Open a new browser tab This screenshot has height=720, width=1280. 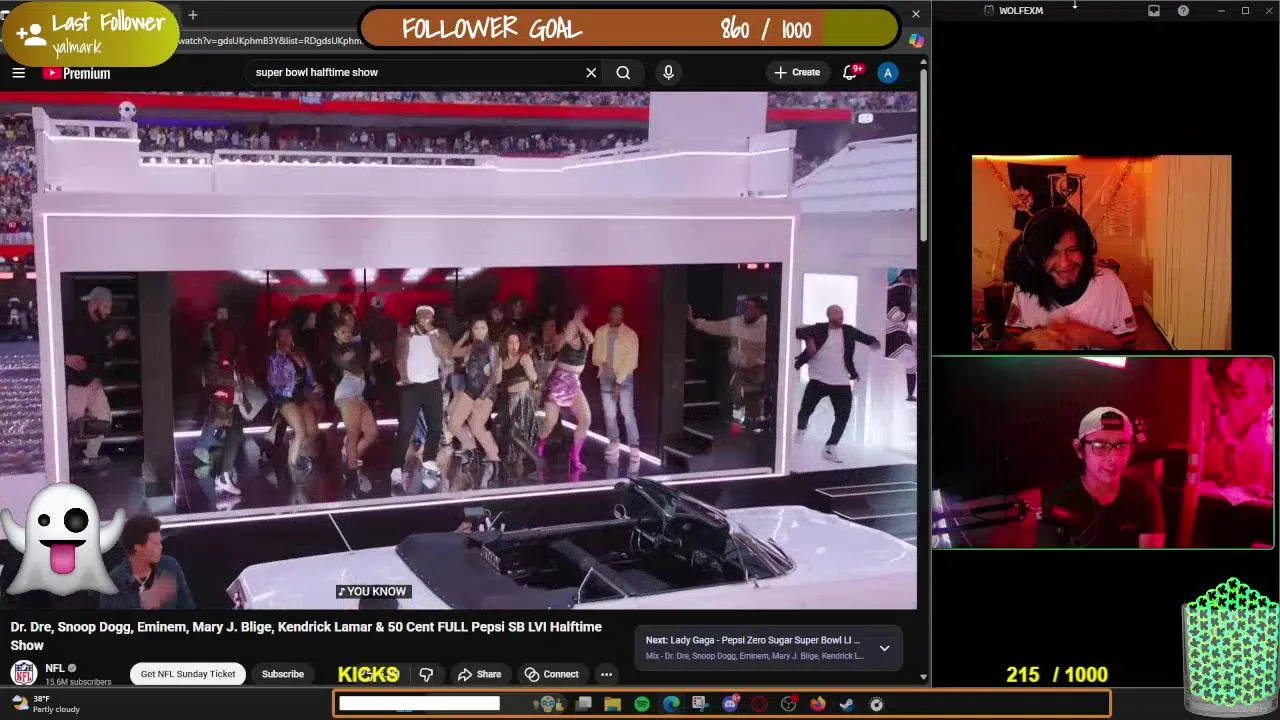click(x=193, y=15)
